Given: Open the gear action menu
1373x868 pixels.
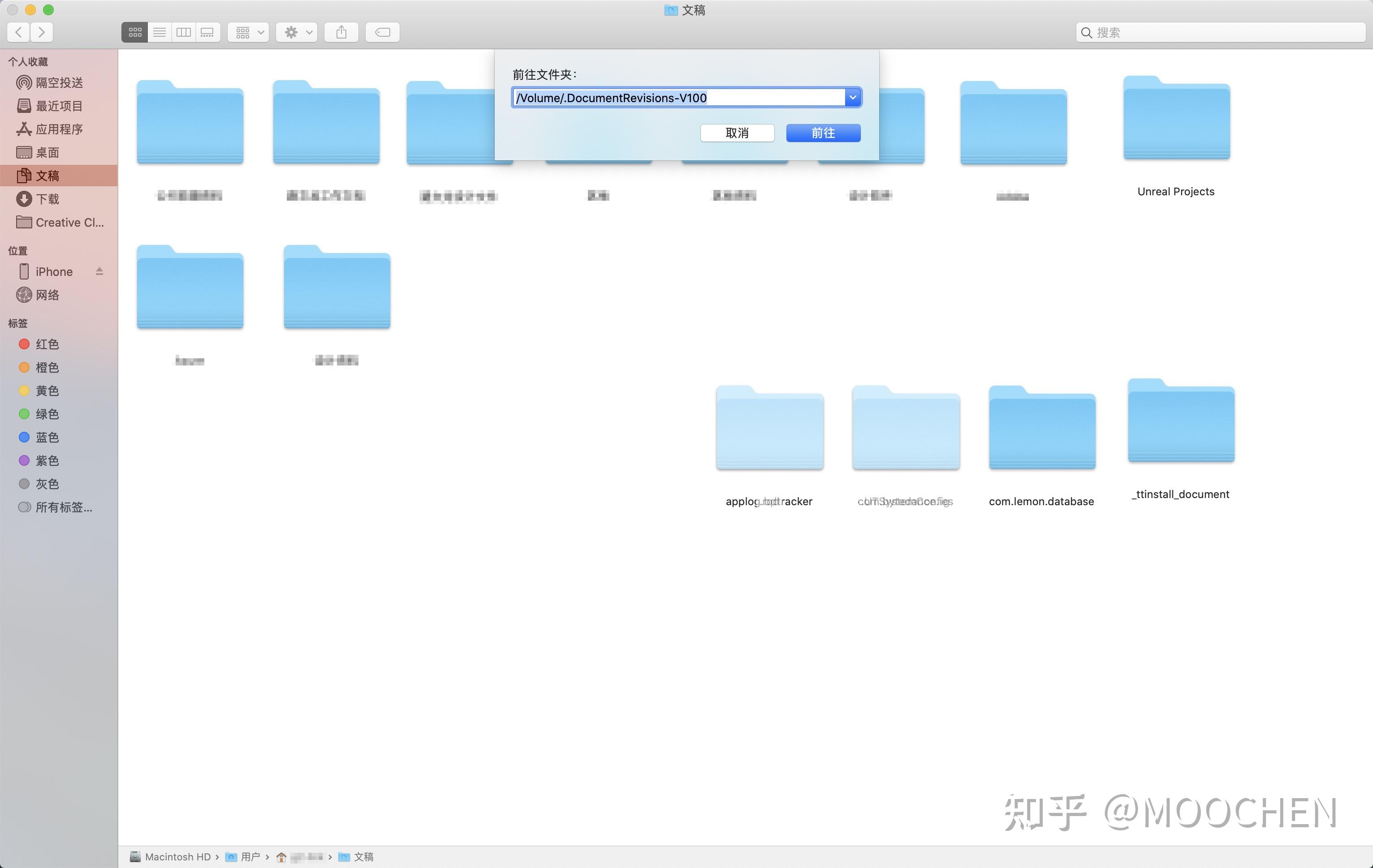Looking at the screenshot, I should pos(297,33).
